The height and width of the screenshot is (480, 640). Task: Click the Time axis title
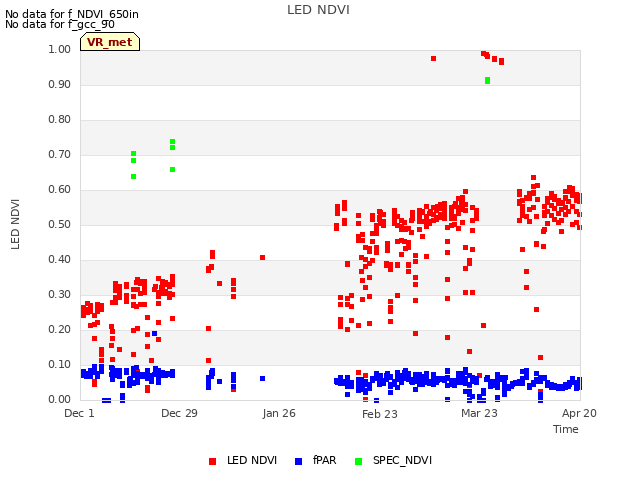tap(565, 429)
